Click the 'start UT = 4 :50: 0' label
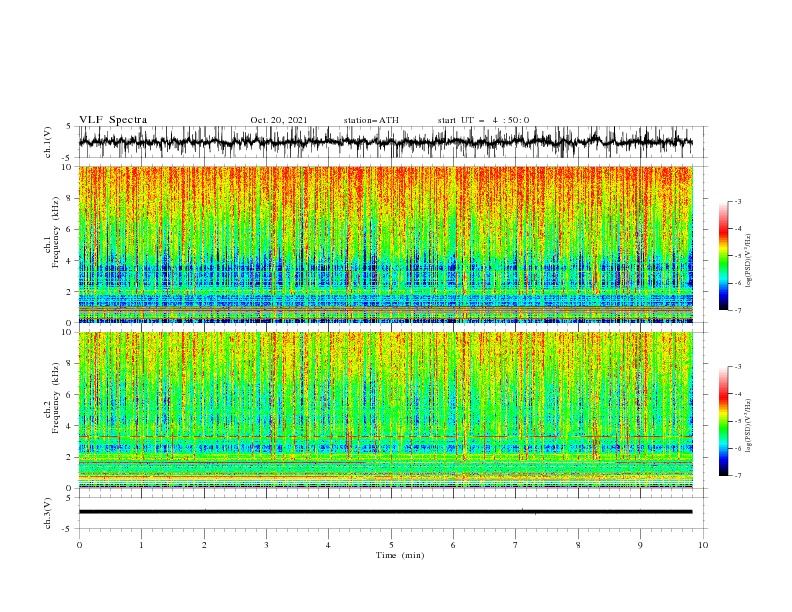Screen dimensions: 792x612 [483, 120]
